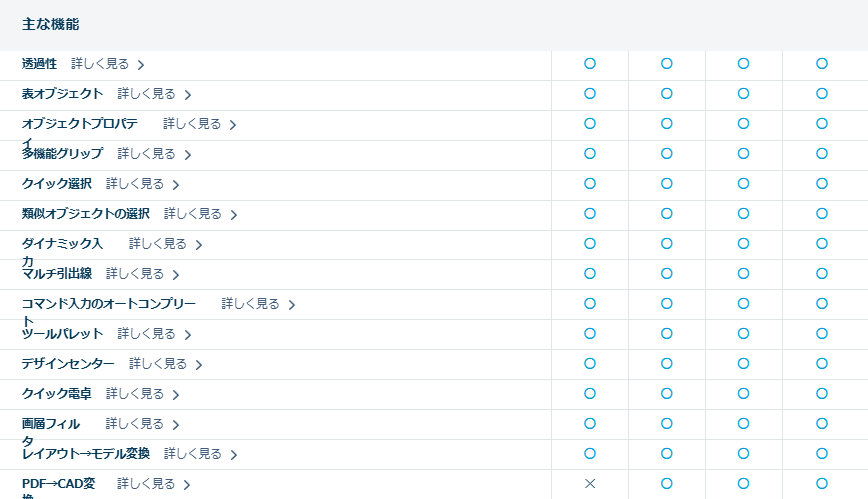
Task: Click third-column circle in ツールパレット row
Action: tap(744, 333)
